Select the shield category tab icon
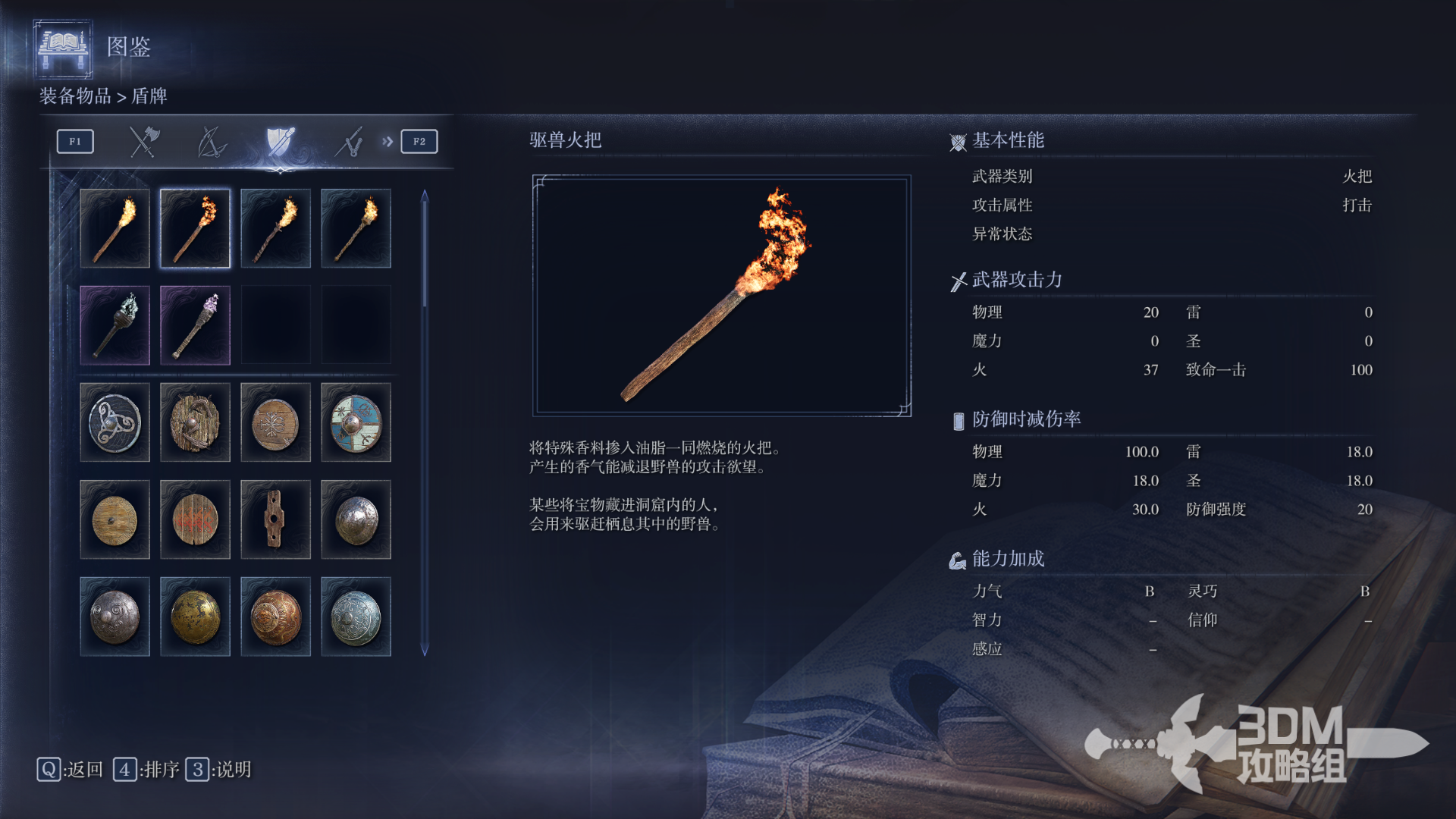 coord(280,141)
